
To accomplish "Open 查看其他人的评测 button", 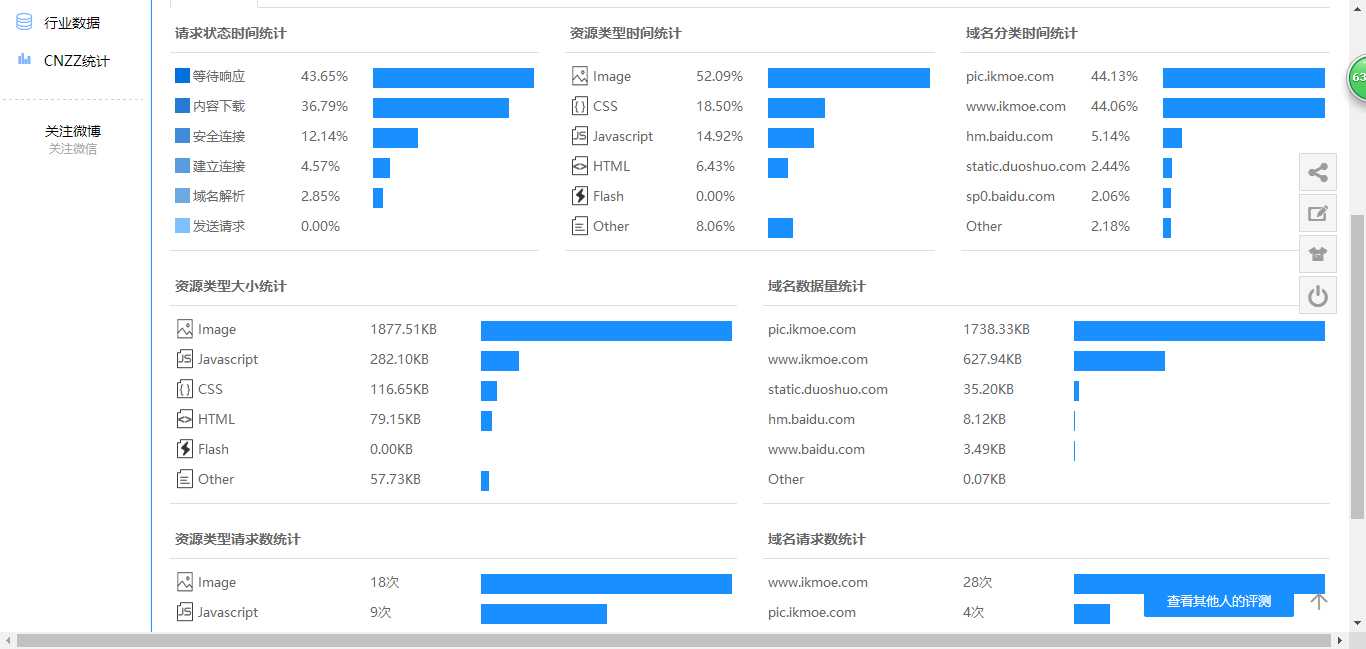I will point(1219,602).
